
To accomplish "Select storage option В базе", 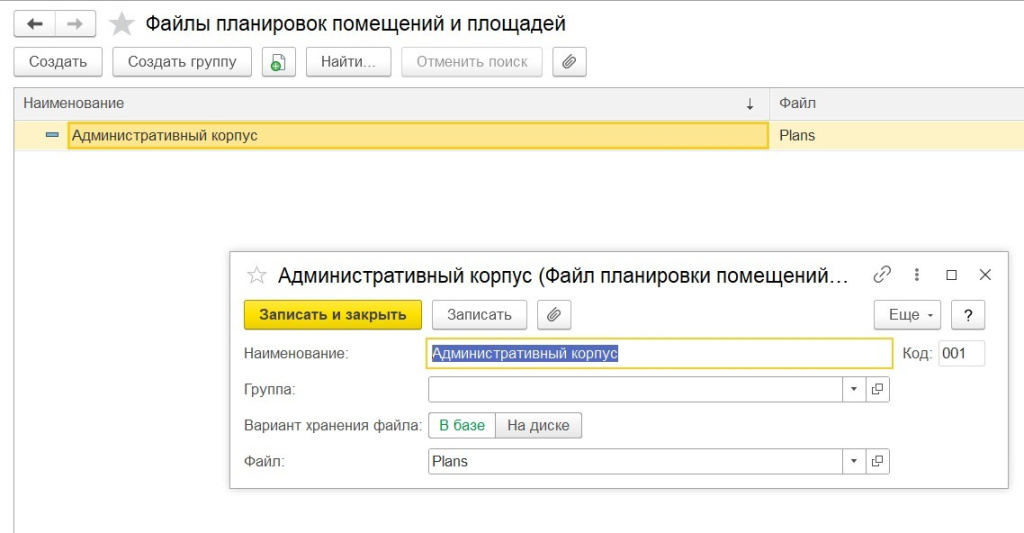I will click(461, 425).
